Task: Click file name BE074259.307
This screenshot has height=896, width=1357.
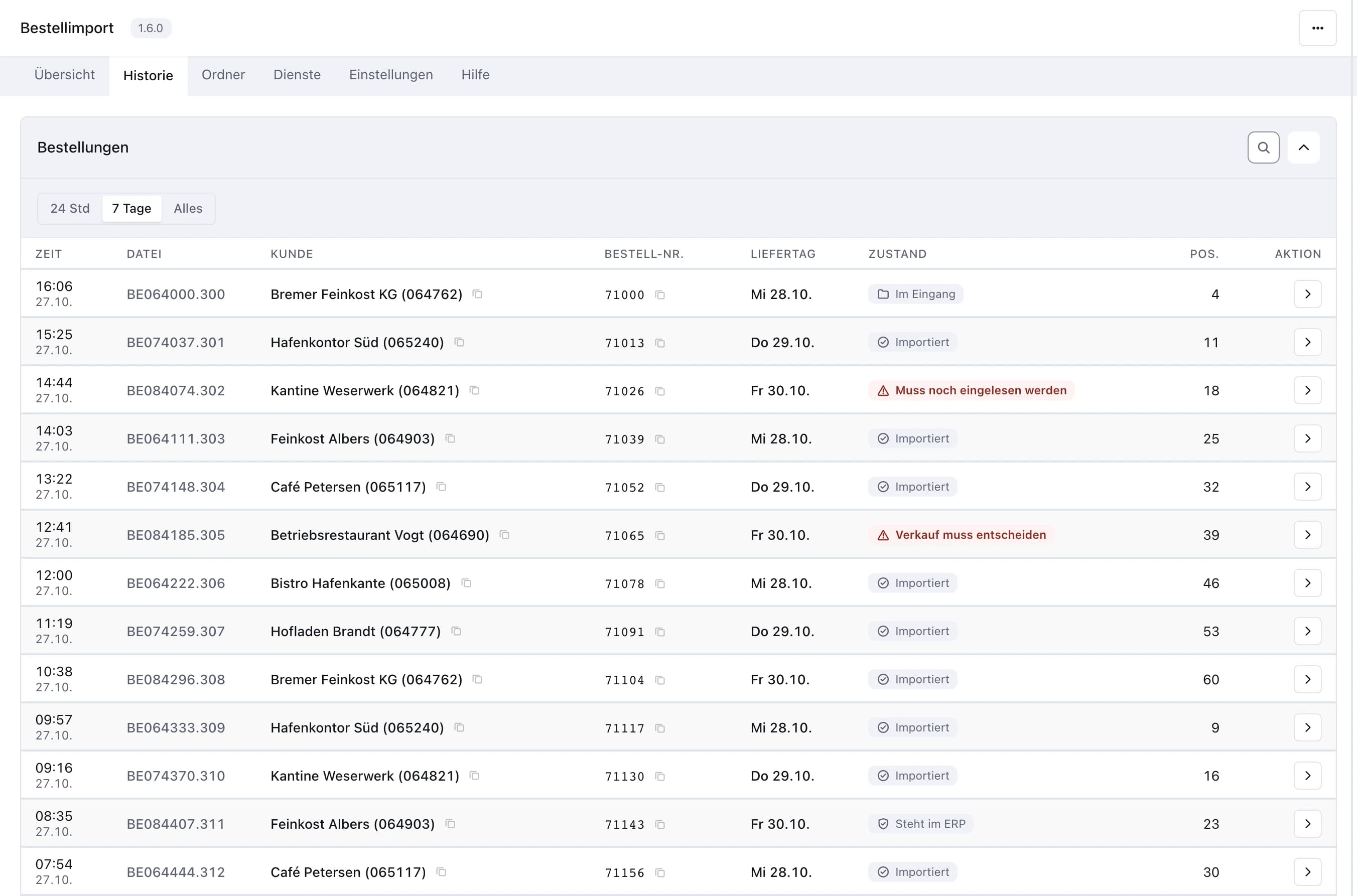Action: (x=176, y=632)
